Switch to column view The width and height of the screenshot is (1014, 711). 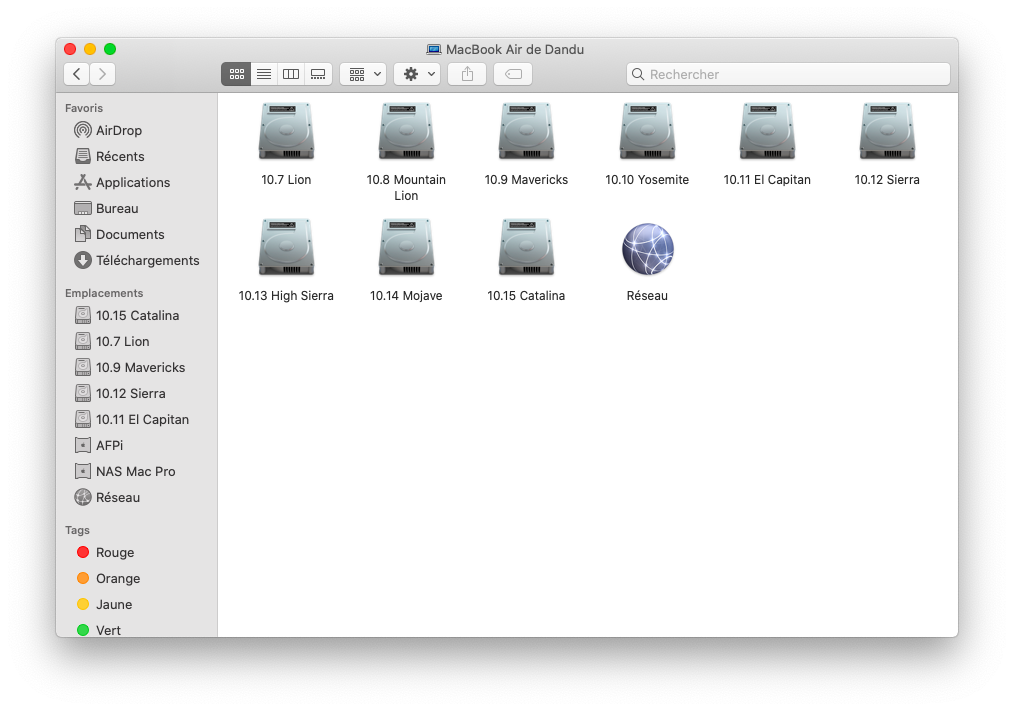[291, 74]
